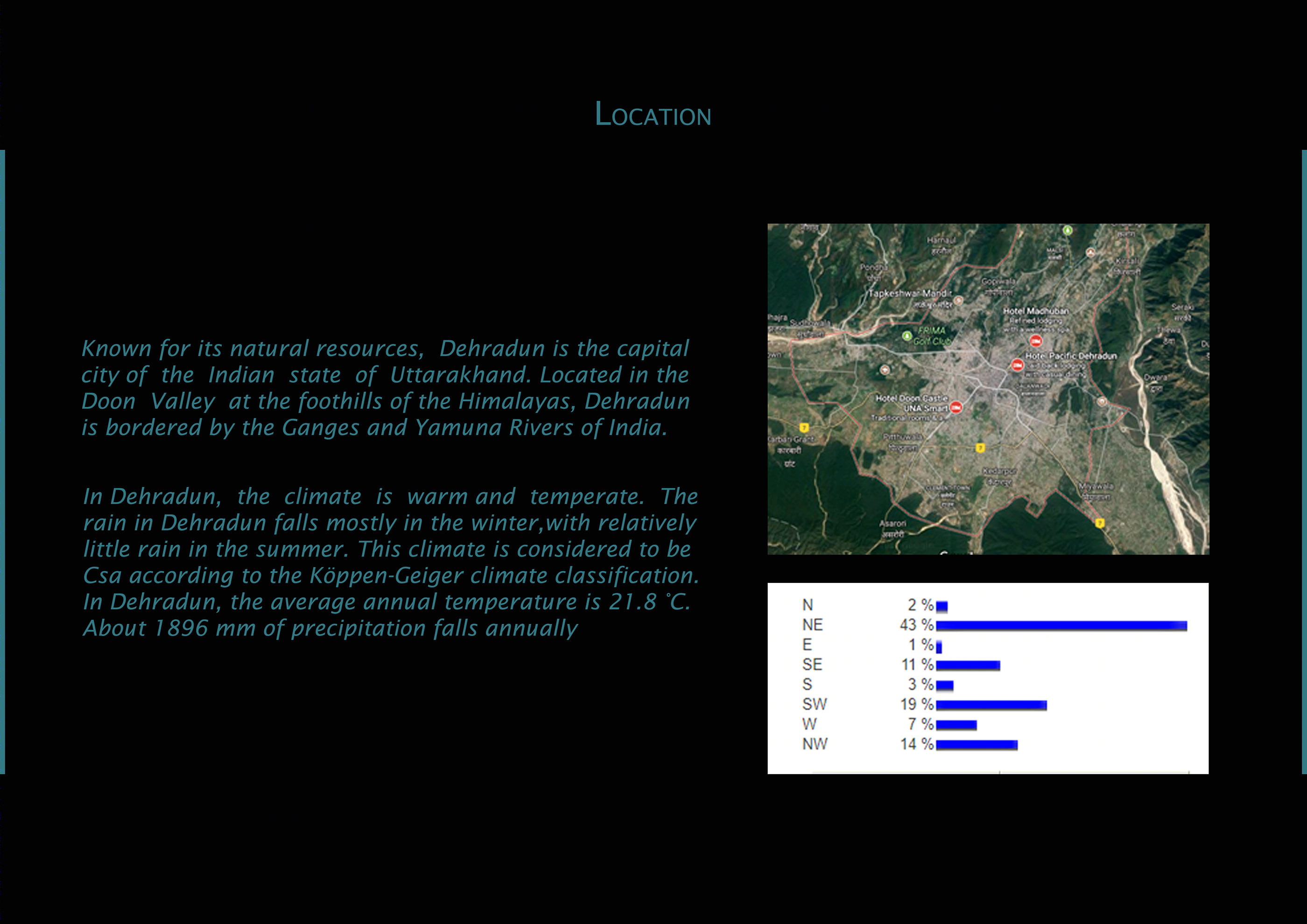The image size is (1307, 924).
Task: Click the W 7% wind bar
Action: pos(956,725)
